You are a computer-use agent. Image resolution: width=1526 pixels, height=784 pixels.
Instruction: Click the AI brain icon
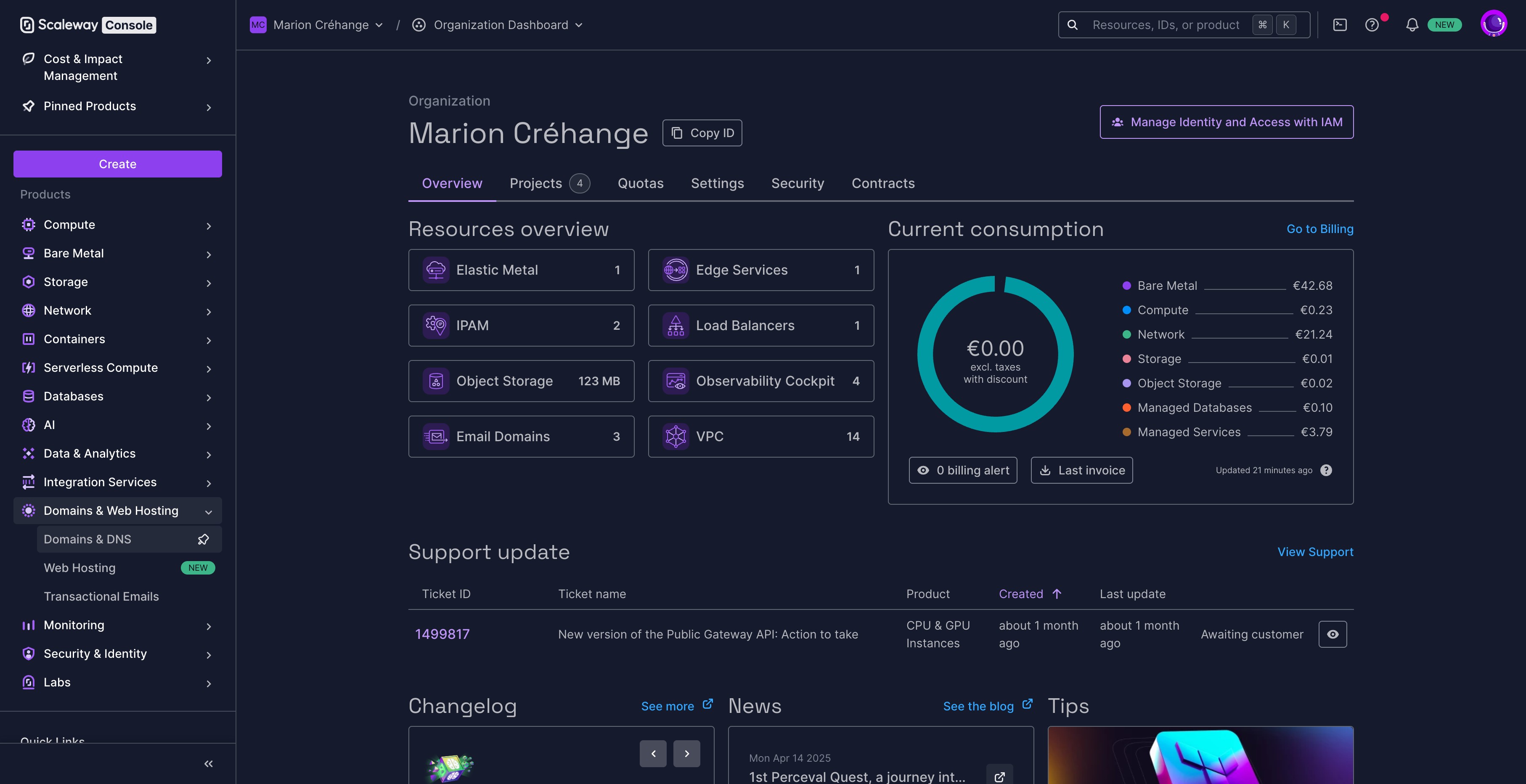click(x=29, y=424)
